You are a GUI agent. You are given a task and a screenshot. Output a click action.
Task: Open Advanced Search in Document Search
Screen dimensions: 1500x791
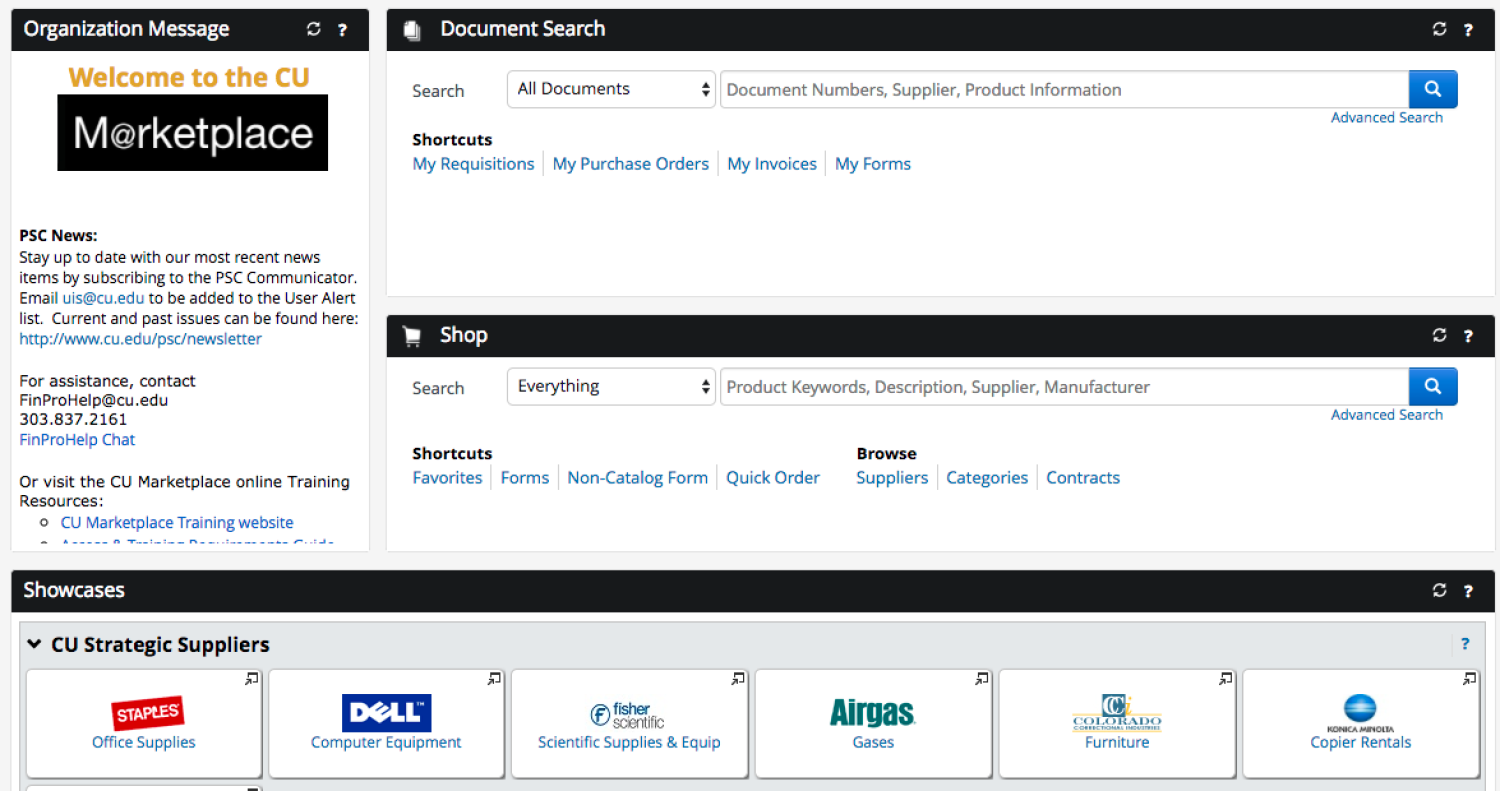click(x=1386, y=118)
